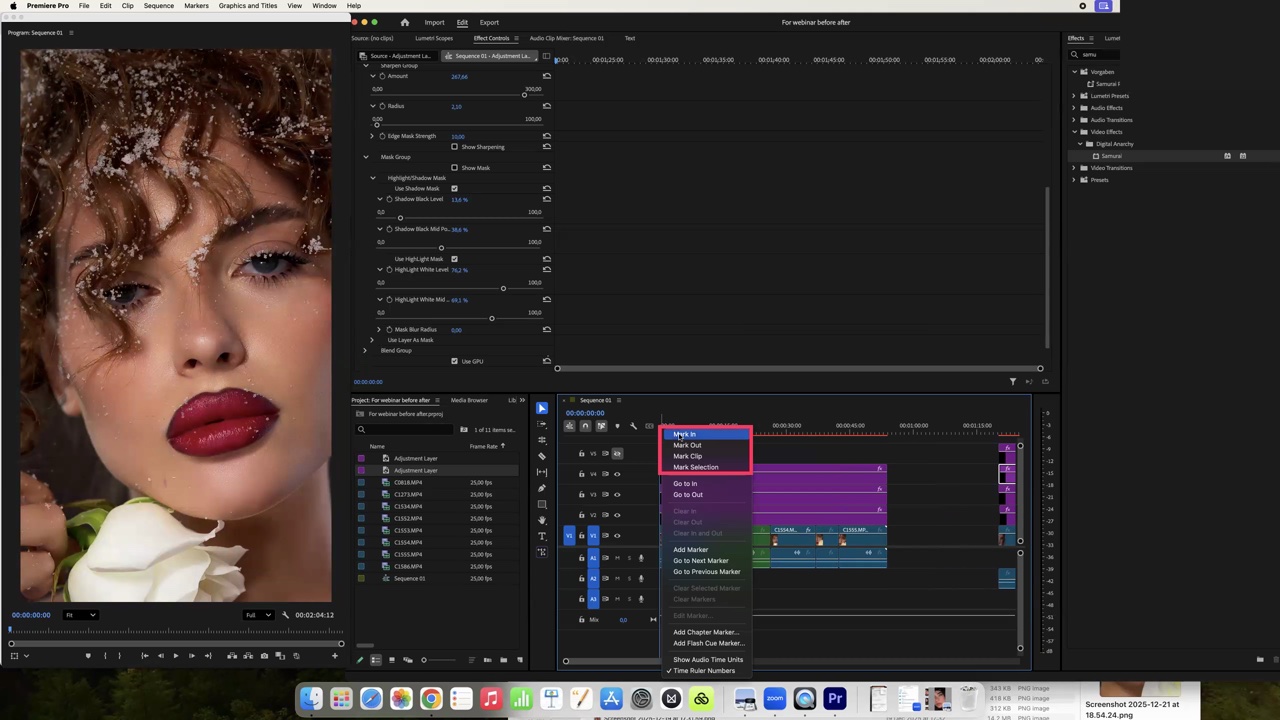Open the Premiere Pro icon in the Dock

[x=835, y=699]
